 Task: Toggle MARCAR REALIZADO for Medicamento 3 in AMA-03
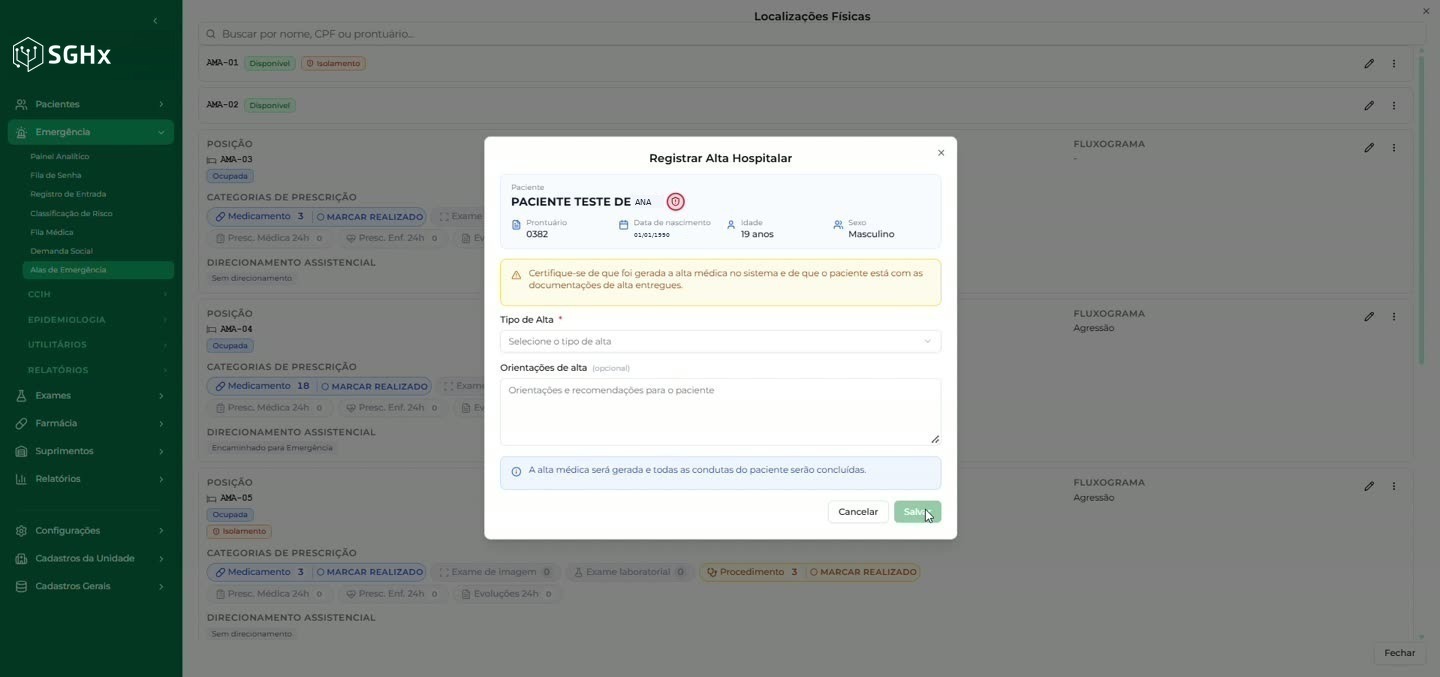[369, 217]
